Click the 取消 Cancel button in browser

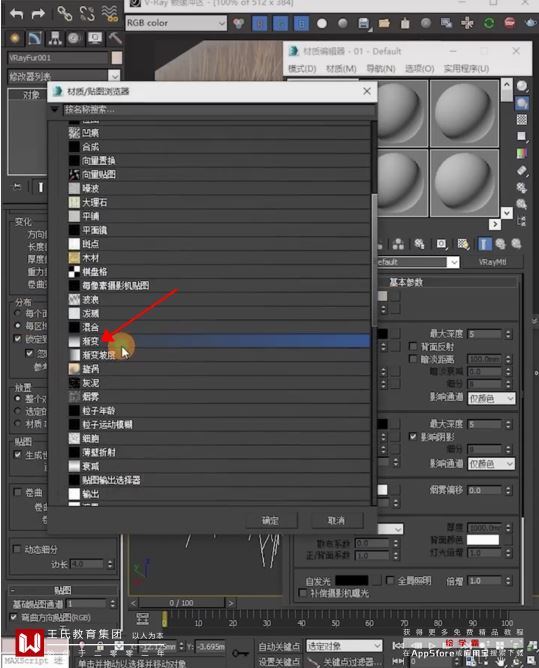336,521
